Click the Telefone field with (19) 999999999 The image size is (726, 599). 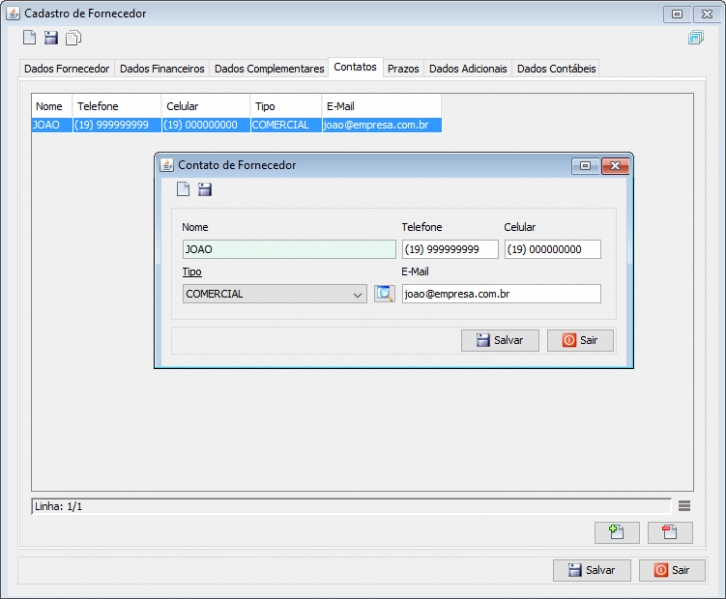(450, 249)
